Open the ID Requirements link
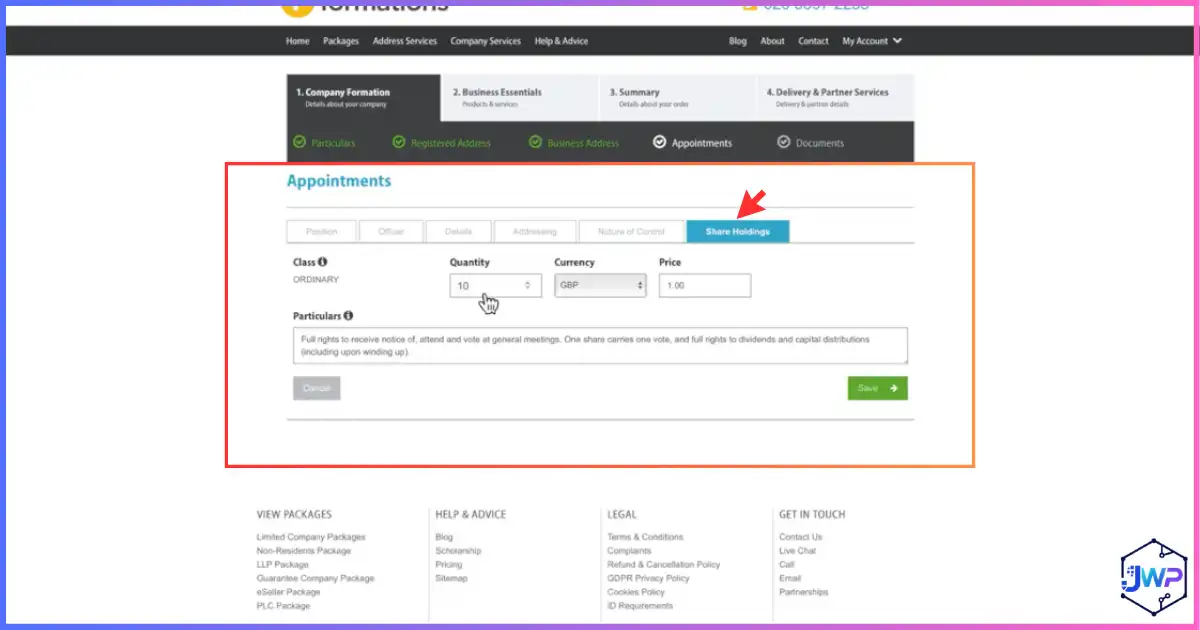This screenshot has width=1200, height=630. [640, 606]
